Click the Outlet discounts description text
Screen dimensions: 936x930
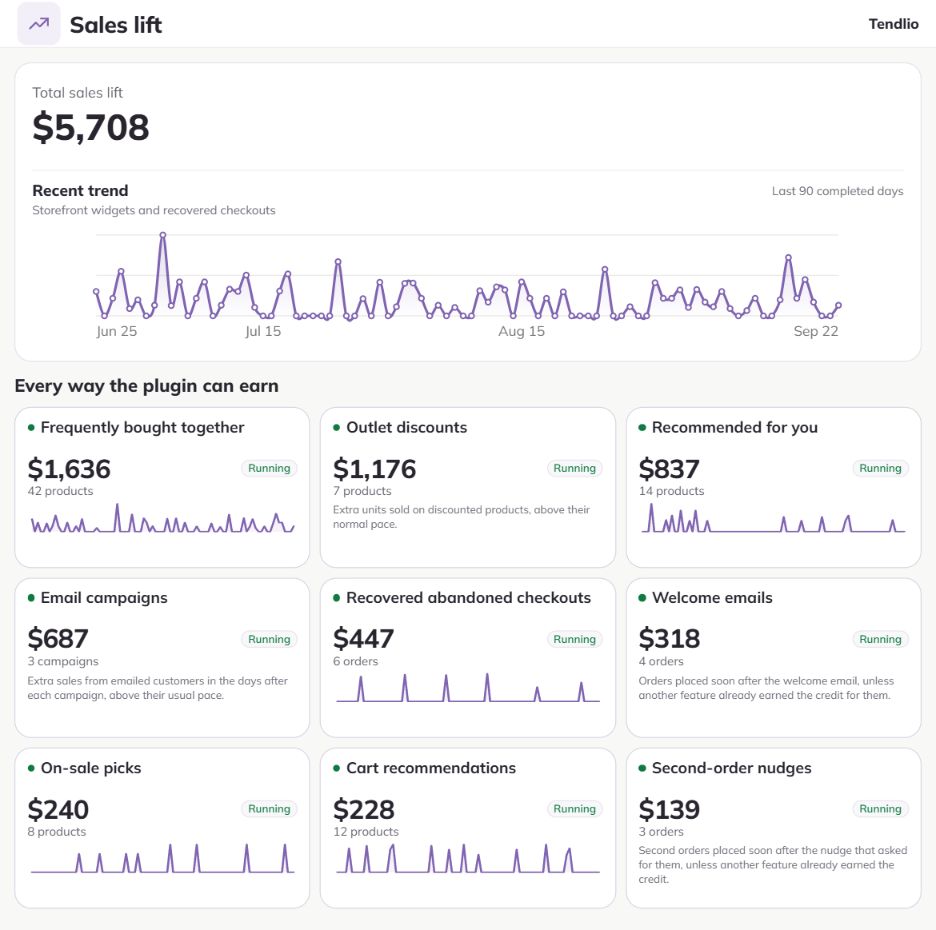(461, 517)
